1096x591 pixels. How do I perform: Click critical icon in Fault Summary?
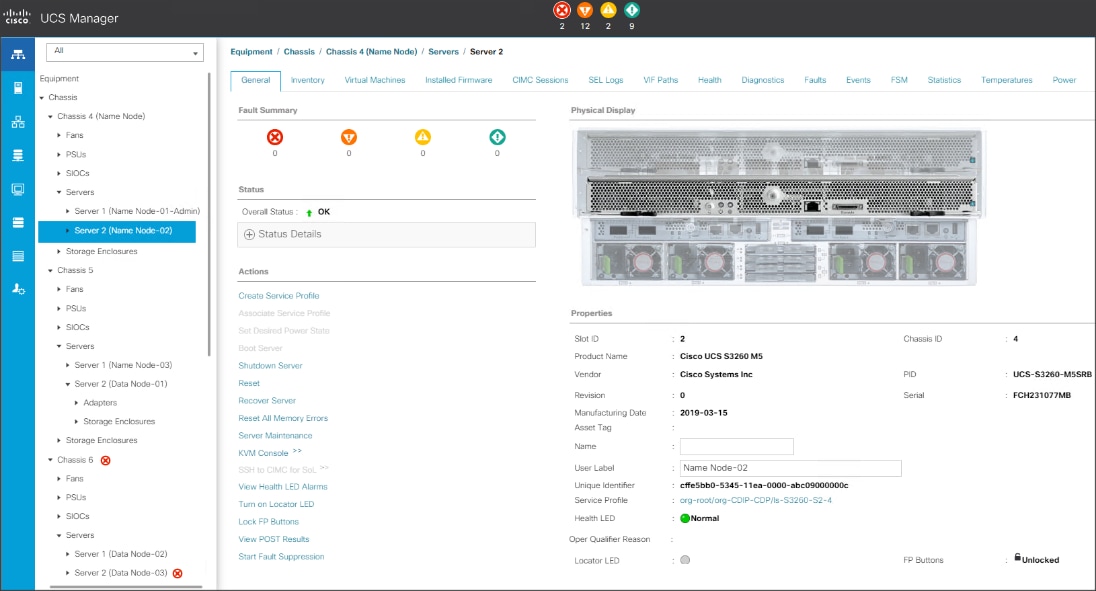click(x=275, y=137)
